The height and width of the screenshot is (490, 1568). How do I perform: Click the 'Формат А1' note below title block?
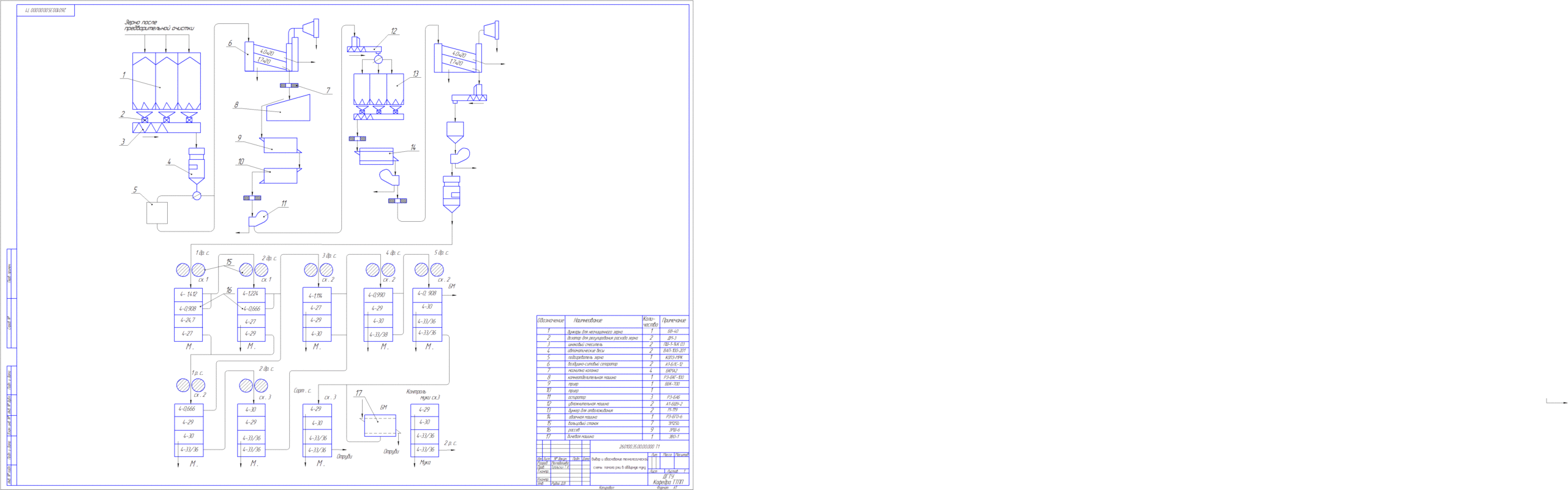[x=666, y=488]
